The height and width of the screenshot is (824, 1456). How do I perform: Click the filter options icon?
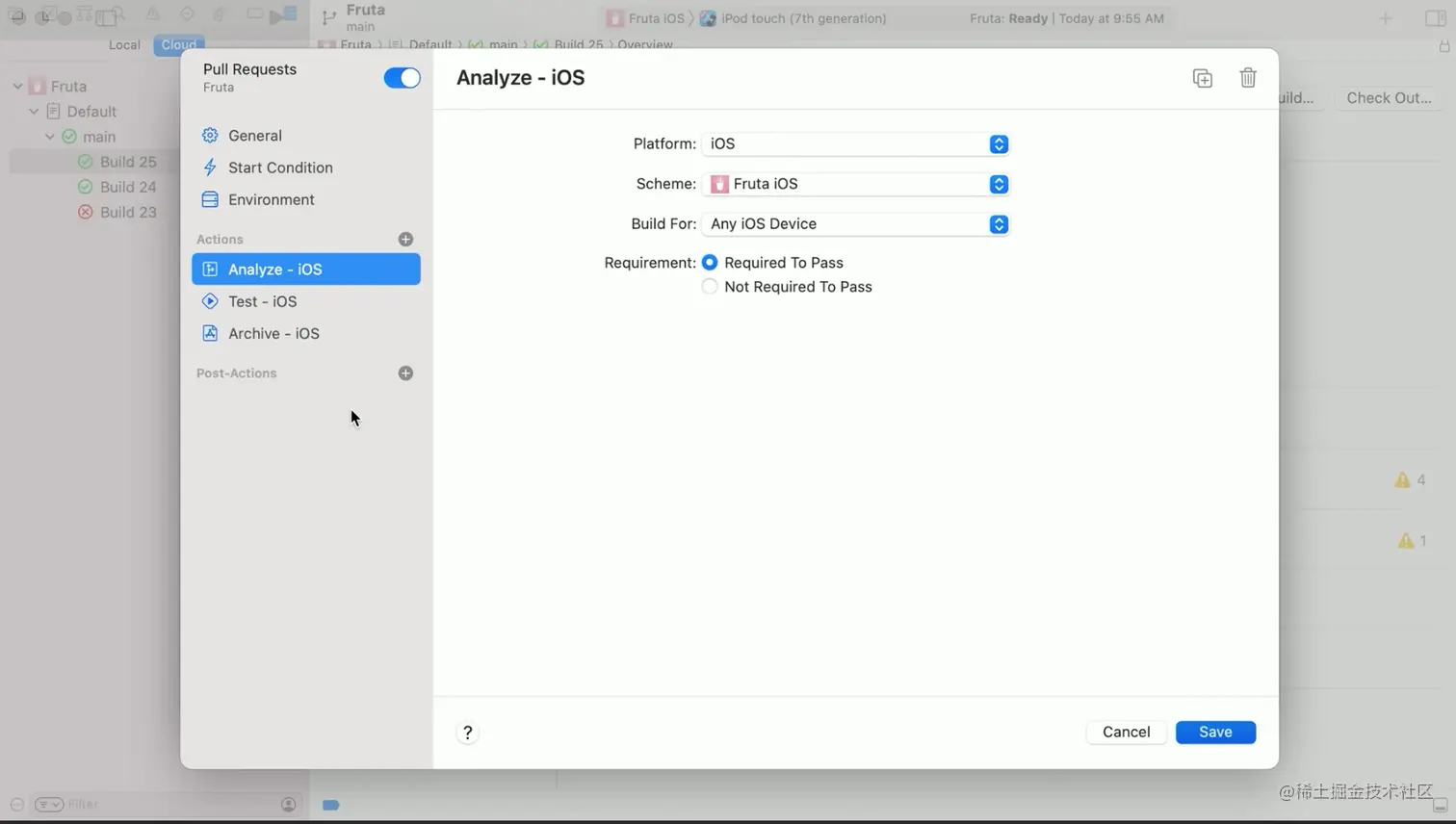pyautogui.click(x=49, y=805)
